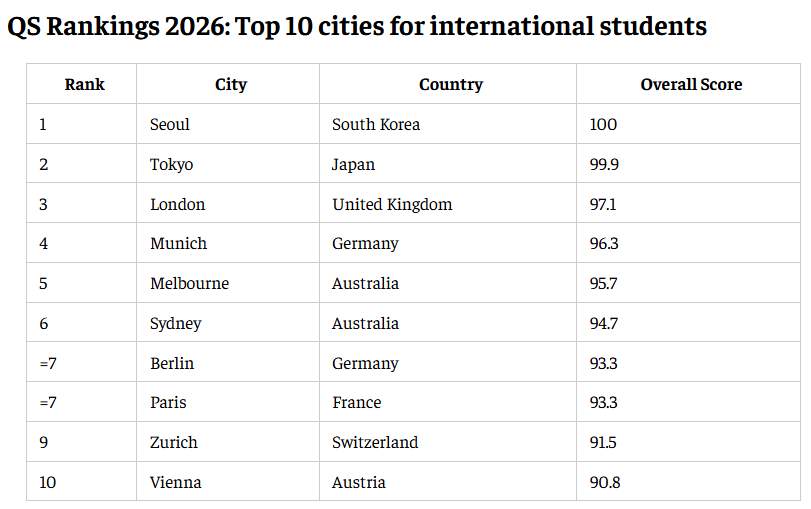Click the QS Rankings 2026 page title
Image resolution: width=811 pixels, height=509 pixels.
click(357, 26)
